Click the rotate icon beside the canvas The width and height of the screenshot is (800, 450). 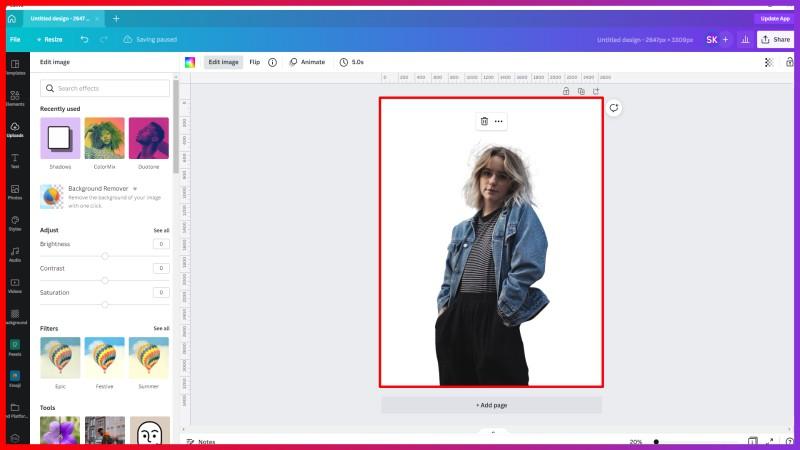coord(614,108)
